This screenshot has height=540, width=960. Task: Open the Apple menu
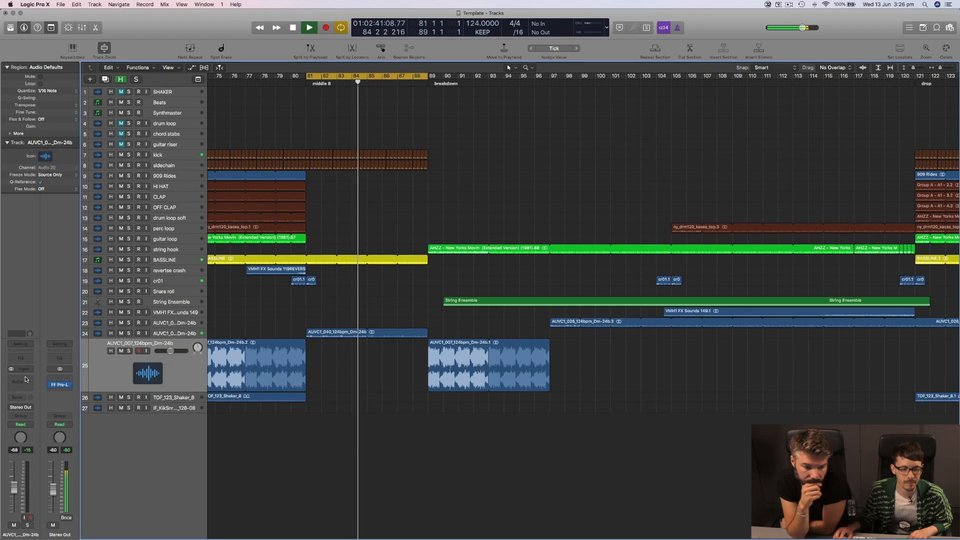pyautogui.click(x=10, y=4)
